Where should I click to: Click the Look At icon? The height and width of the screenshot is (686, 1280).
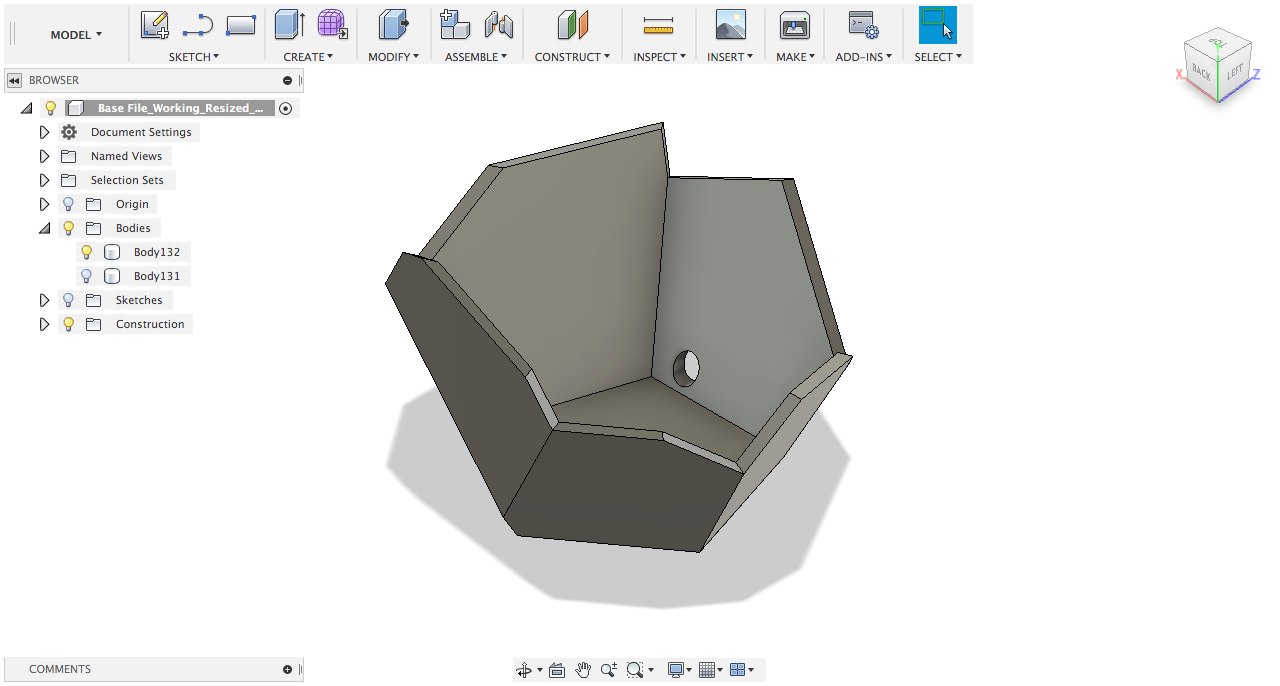[x=557, y=670]
